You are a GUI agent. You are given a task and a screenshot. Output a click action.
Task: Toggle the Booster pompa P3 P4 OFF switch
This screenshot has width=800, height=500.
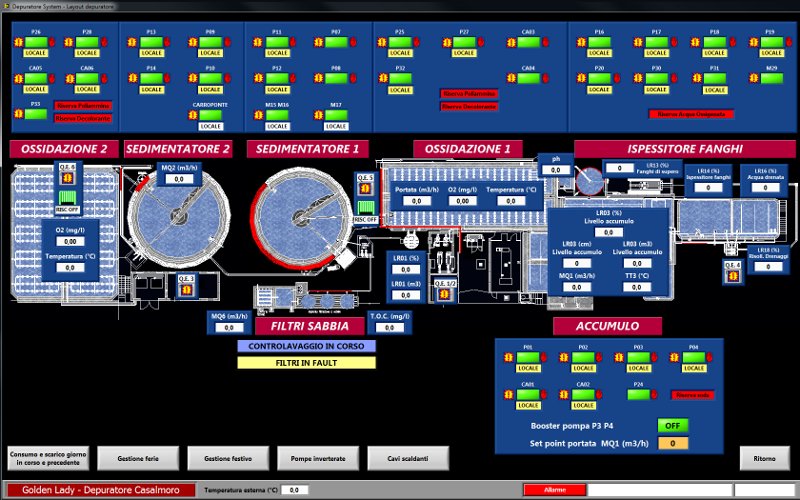click(x=672, y=426)
